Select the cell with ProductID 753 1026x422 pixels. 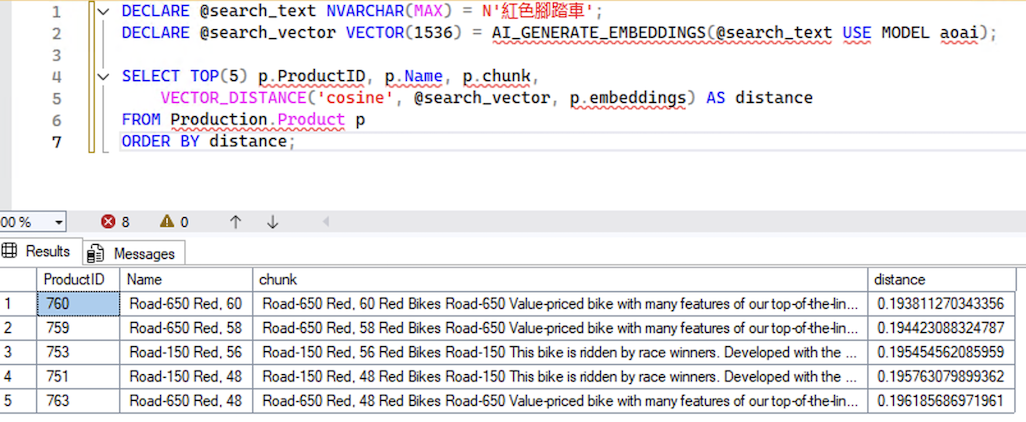pos(78,352)
